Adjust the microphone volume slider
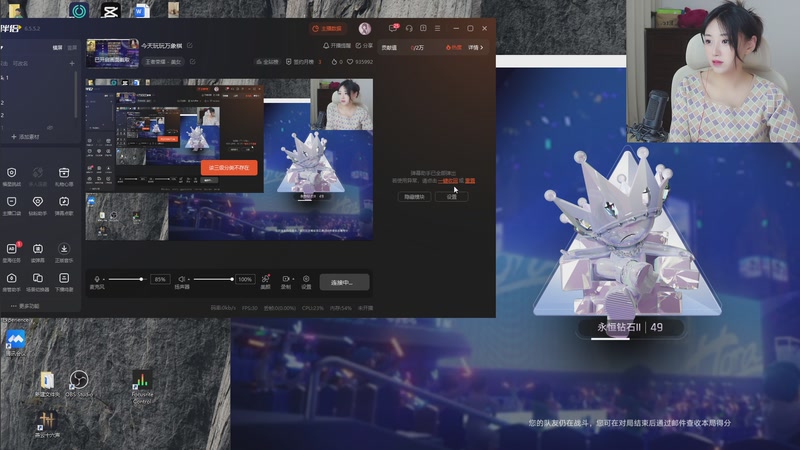 pos(126,279)
